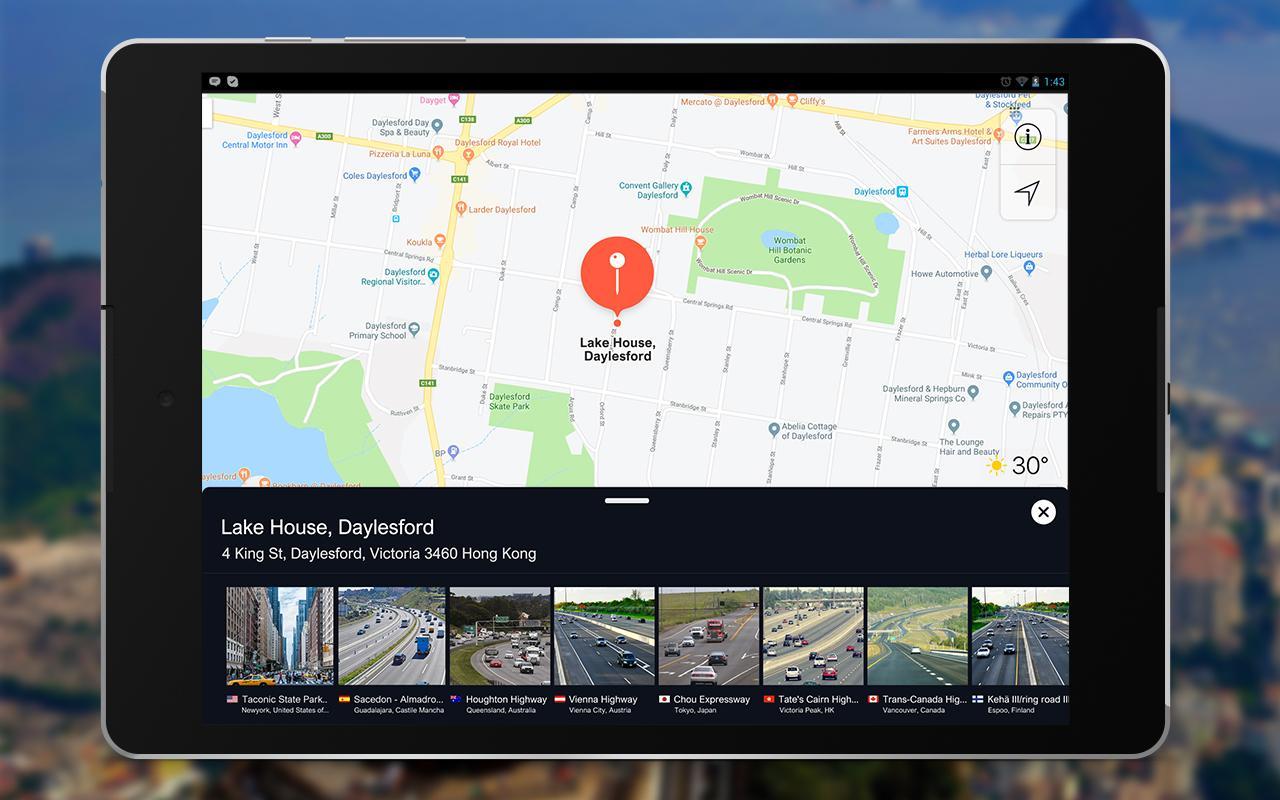Tap the navigation arrow button
The width and height of the screenshot is (1280, 800).
[x=1027, y=192]
